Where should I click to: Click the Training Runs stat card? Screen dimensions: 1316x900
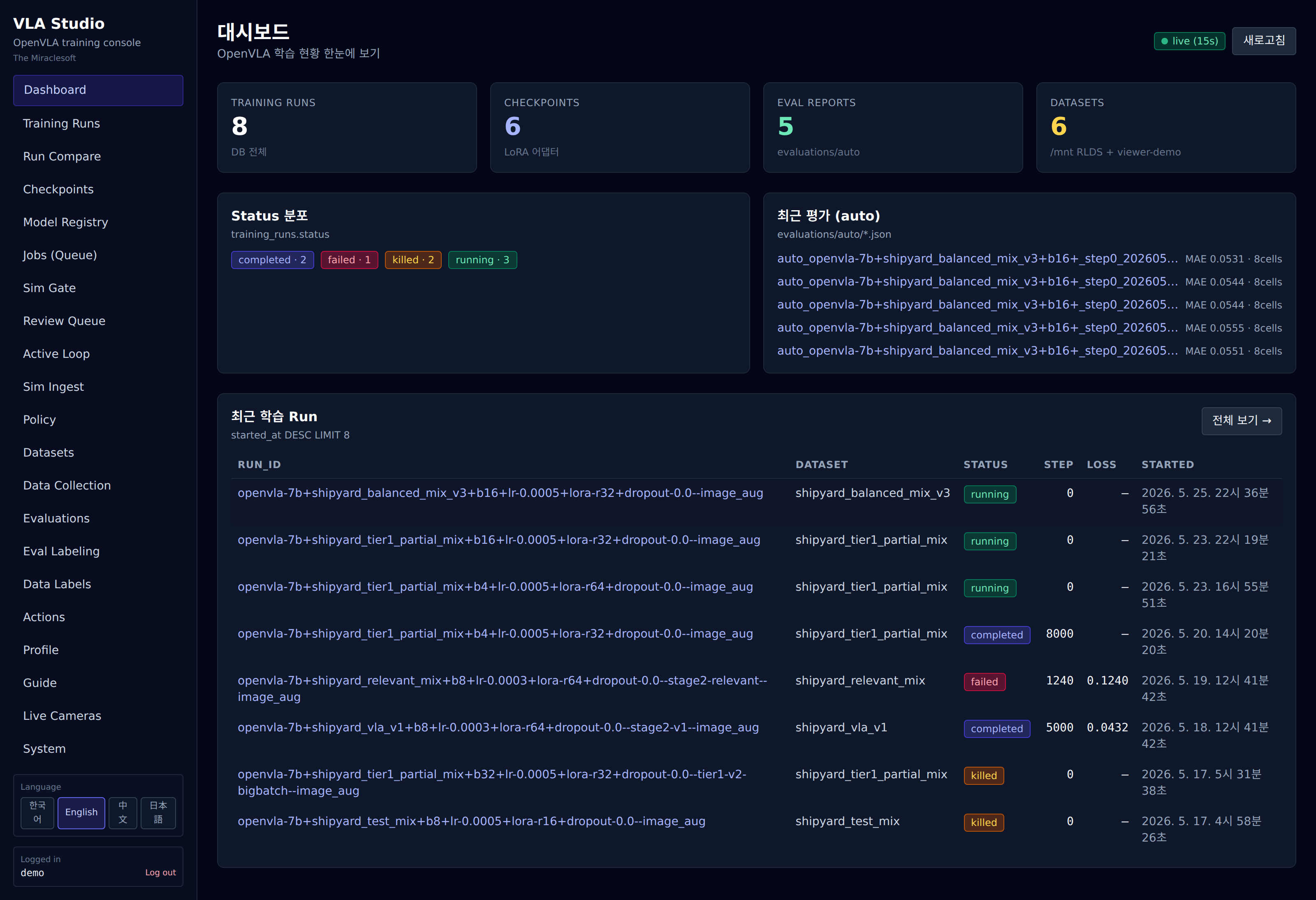point(347,128)
